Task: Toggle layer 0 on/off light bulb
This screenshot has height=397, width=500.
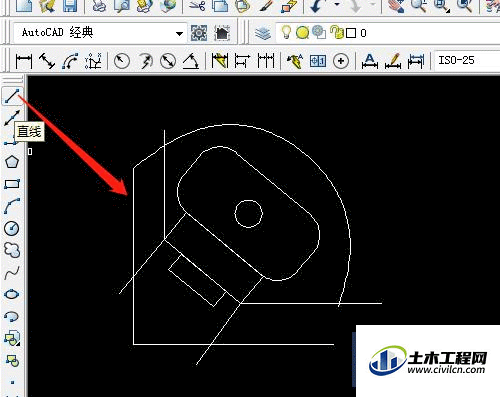Action: pyautogui.click(x=286, y=32)
